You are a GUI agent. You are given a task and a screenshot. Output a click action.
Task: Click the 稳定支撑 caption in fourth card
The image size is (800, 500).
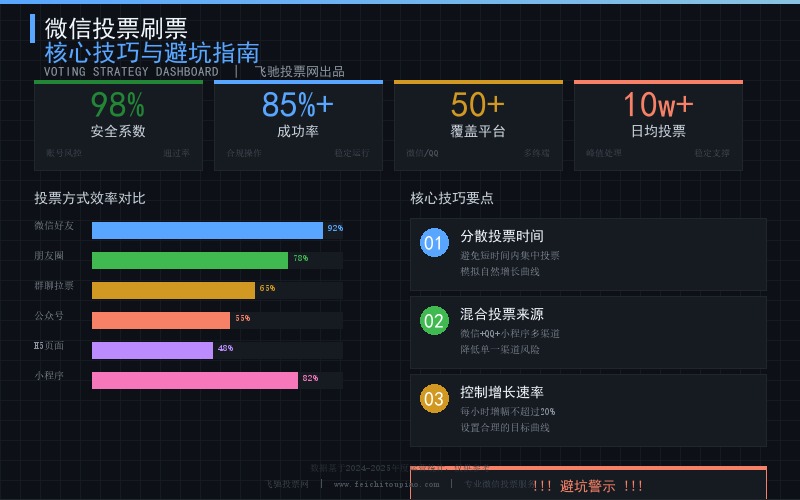[x=712, y=153]
